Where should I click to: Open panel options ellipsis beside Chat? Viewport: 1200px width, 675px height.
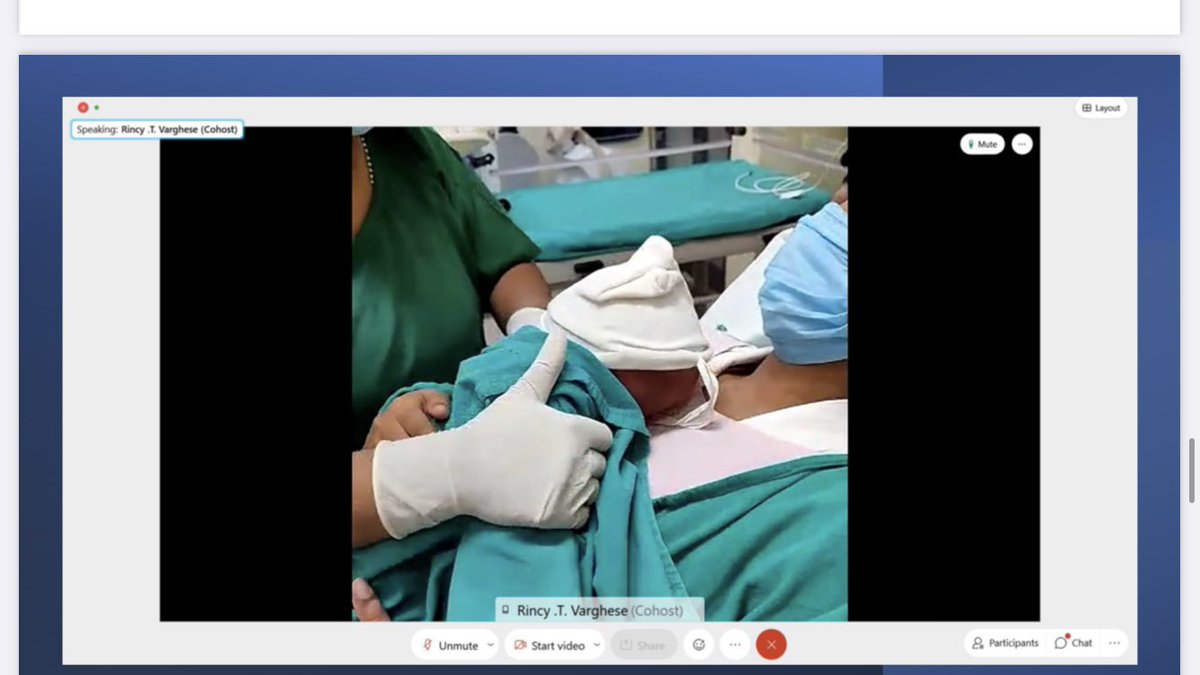point(1114,643)
